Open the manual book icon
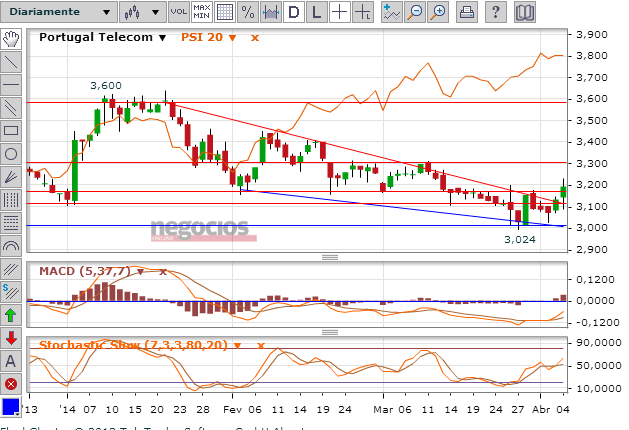Image resolution: width=629 pixels, height=430 pixels. pyautogui.click(x=525, y=12)
